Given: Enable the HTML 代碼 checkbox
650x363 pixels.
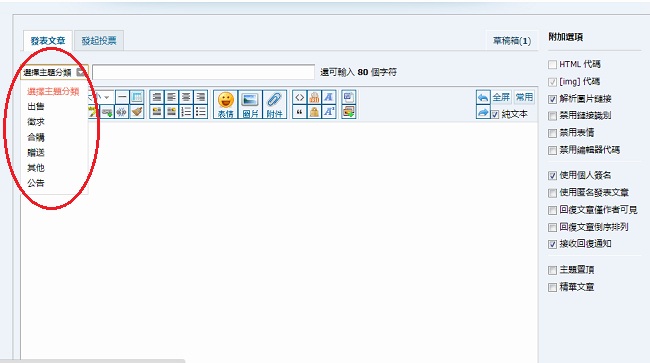Looking at the screenshot, I should point(552,65).
